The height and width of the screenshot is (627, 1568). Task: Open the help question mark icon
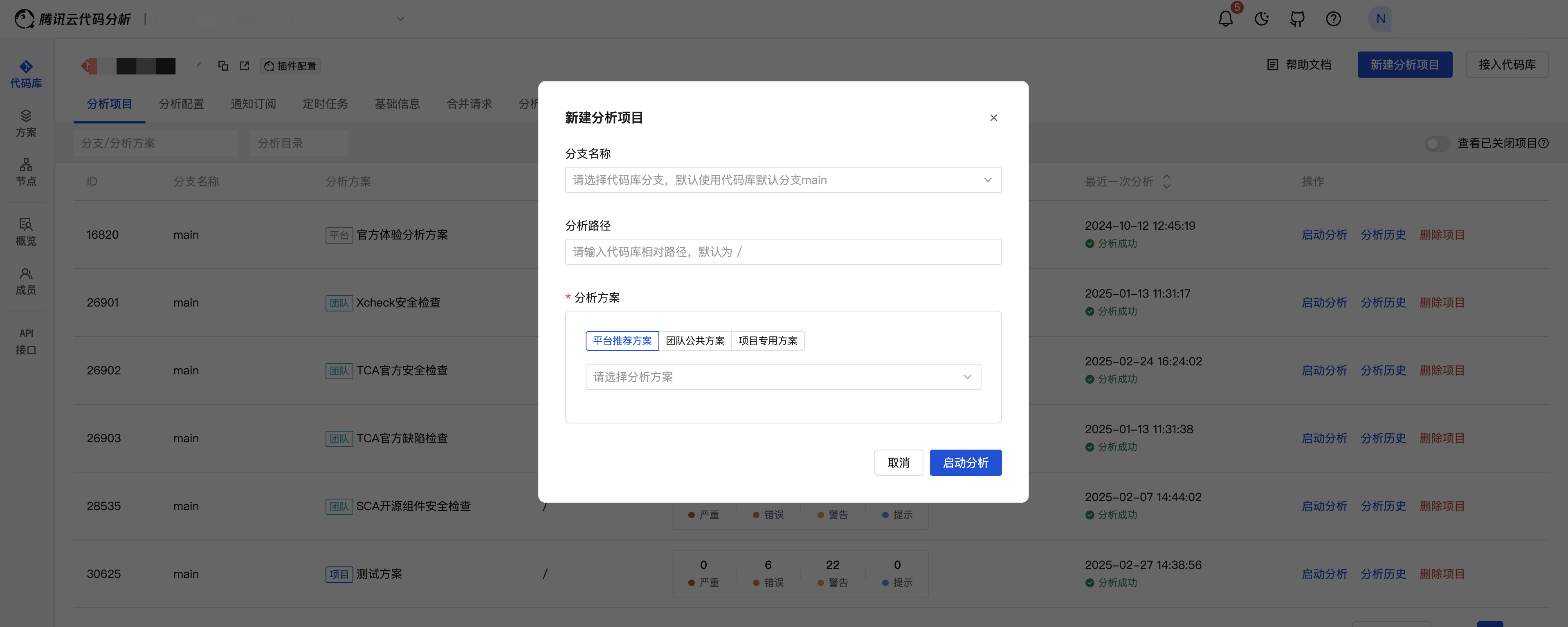tap(1333, 19)
